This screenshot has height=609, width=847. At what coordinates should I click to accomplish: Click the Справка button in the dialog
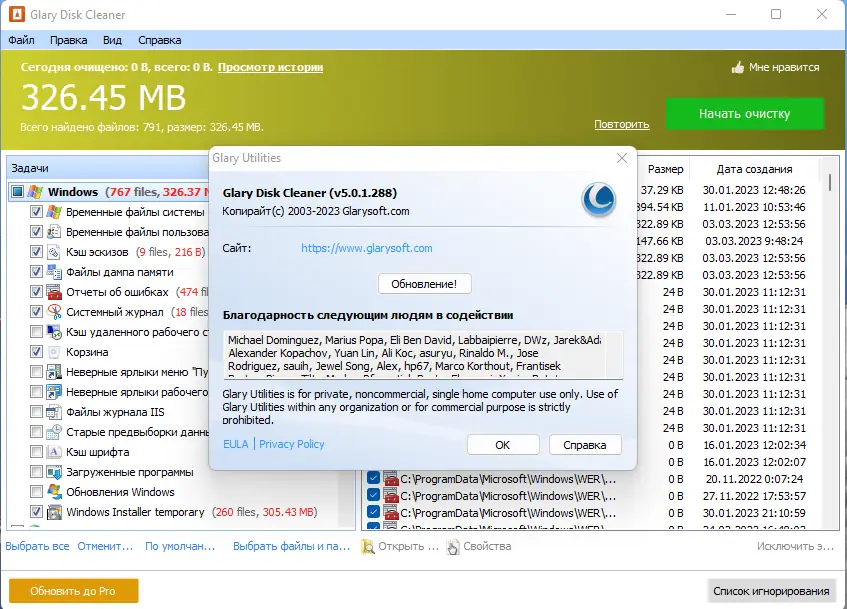pyautogui.click(x=585, y=445)
